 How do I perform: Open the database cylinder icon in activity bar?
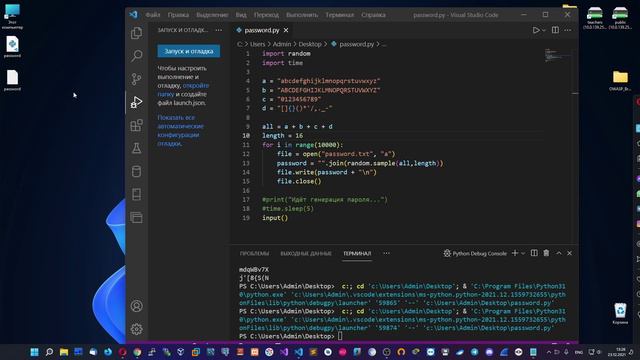pyautogui.click(x=136, y=171)
